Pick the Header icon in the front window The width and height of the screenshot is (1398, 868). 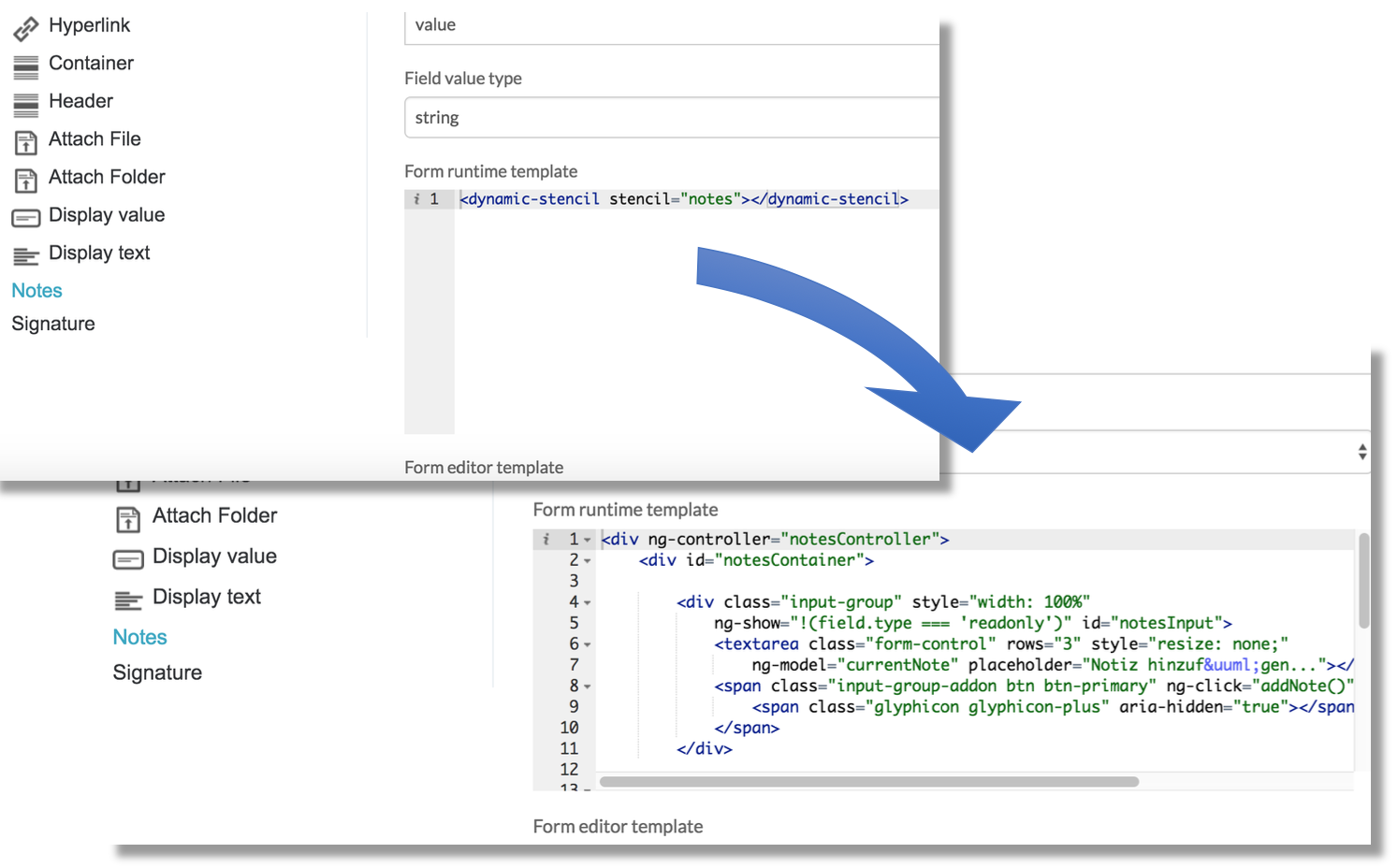coord(25,104)
